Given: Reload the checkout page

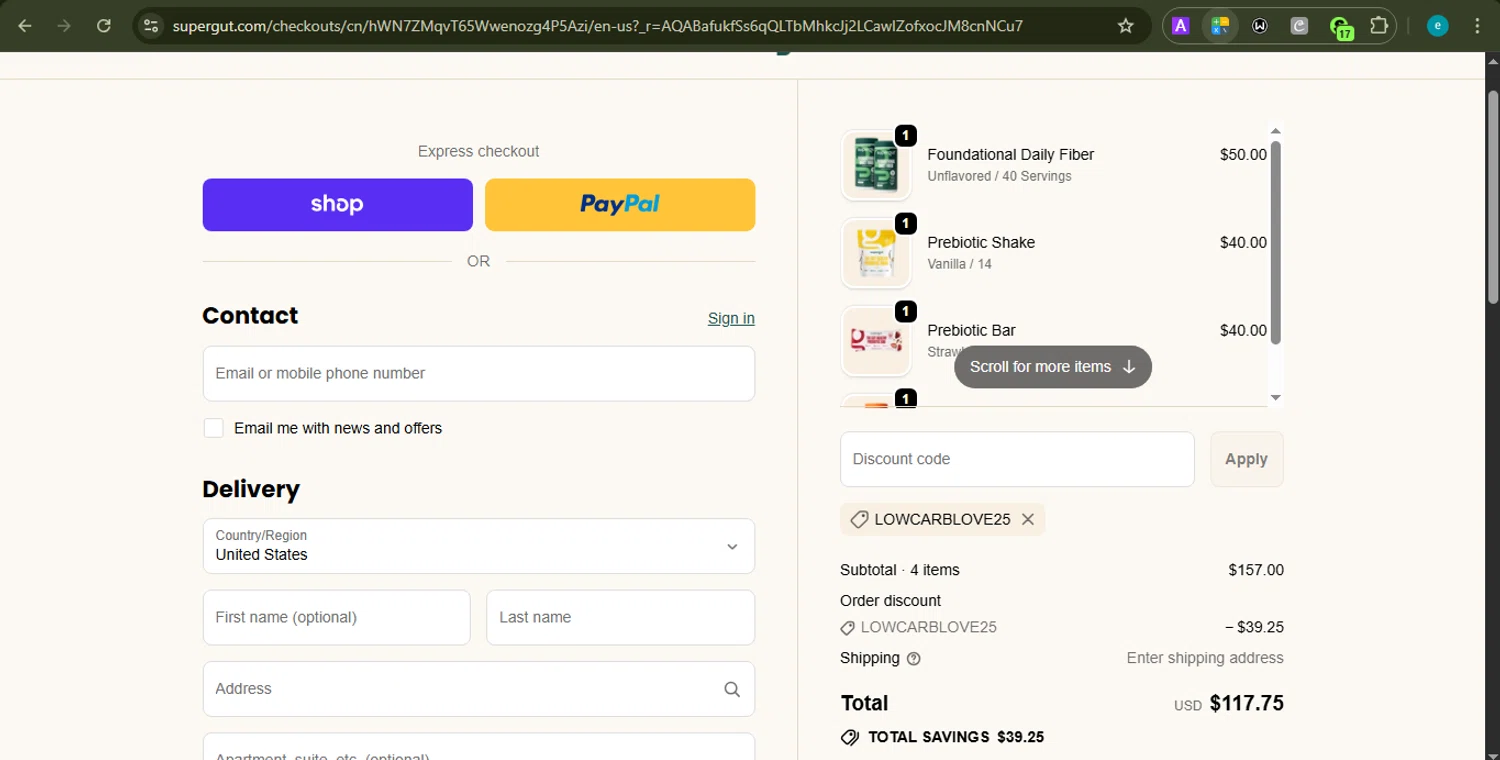Looking at the screenshot, I should tap(104, 26).
